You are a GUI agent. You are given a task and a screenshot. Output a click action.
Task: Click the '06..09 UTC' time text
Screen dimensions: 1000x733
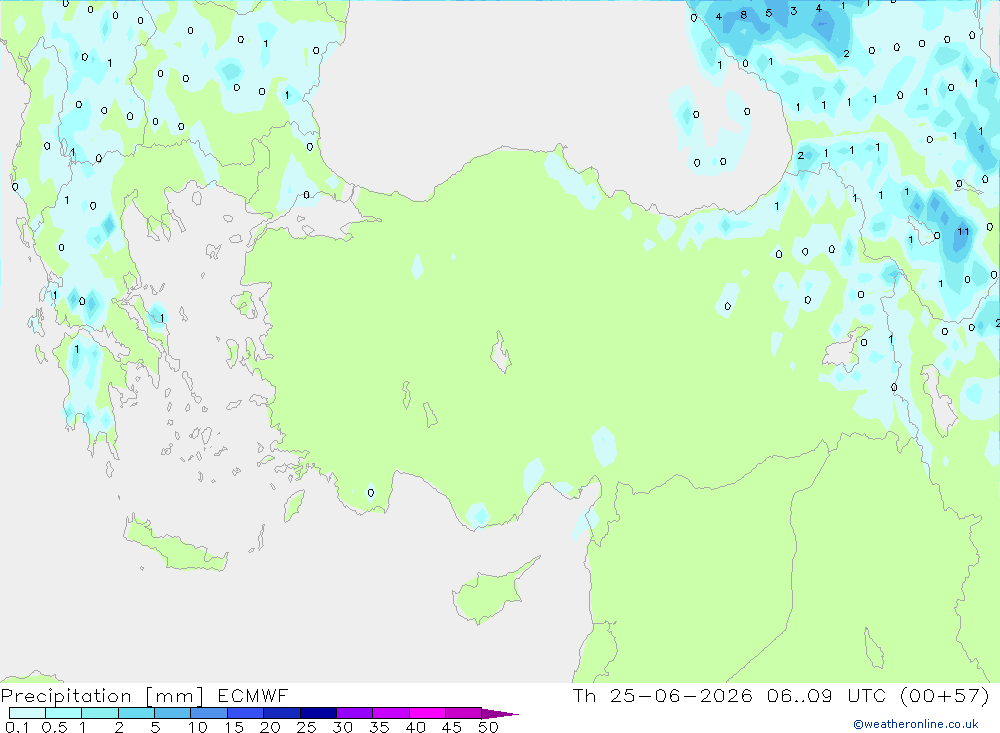click(x=828, y=695)
